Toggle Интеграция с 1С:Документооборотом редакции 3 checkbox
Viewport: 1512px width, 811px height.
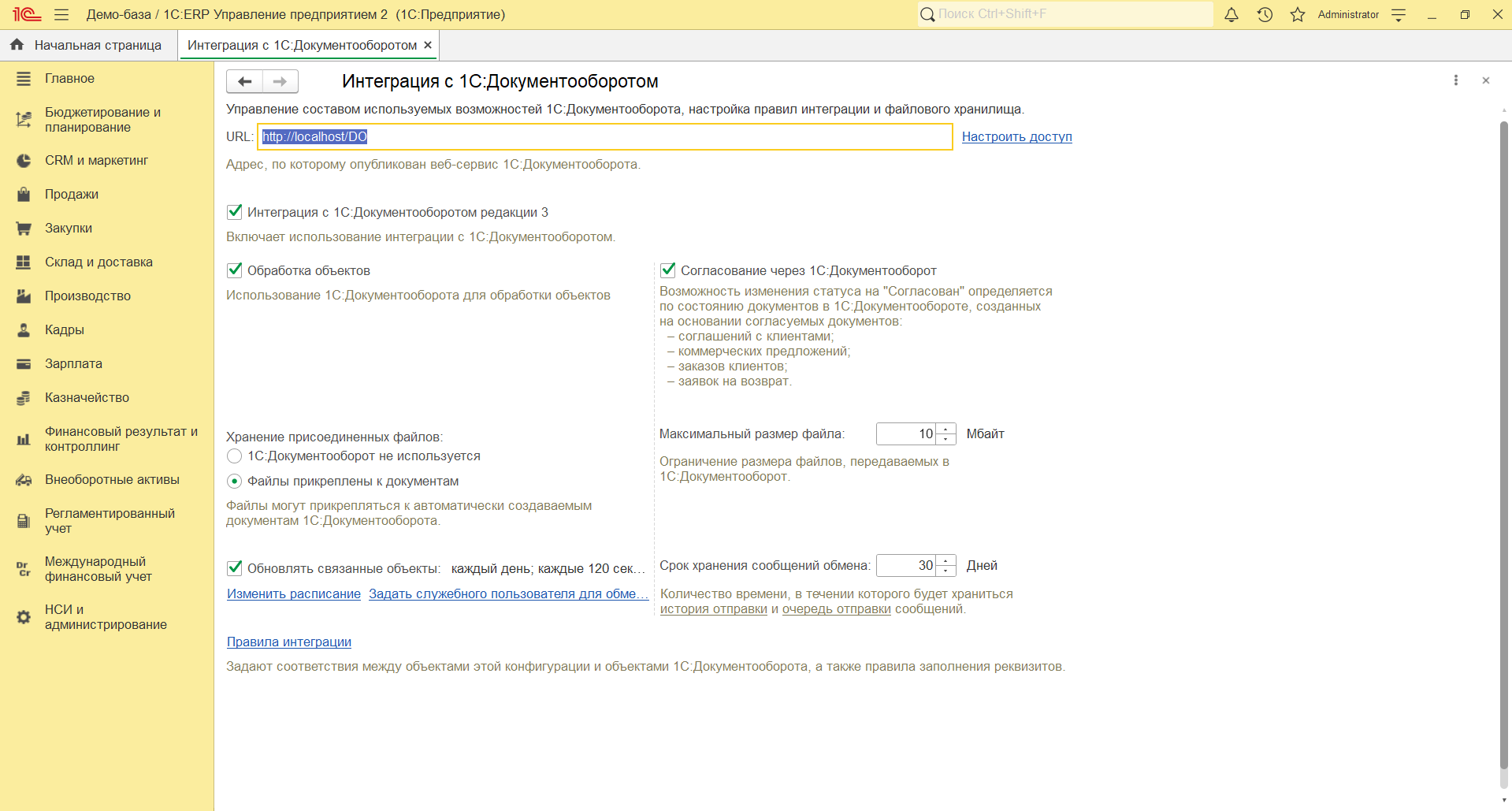[234, 212]
